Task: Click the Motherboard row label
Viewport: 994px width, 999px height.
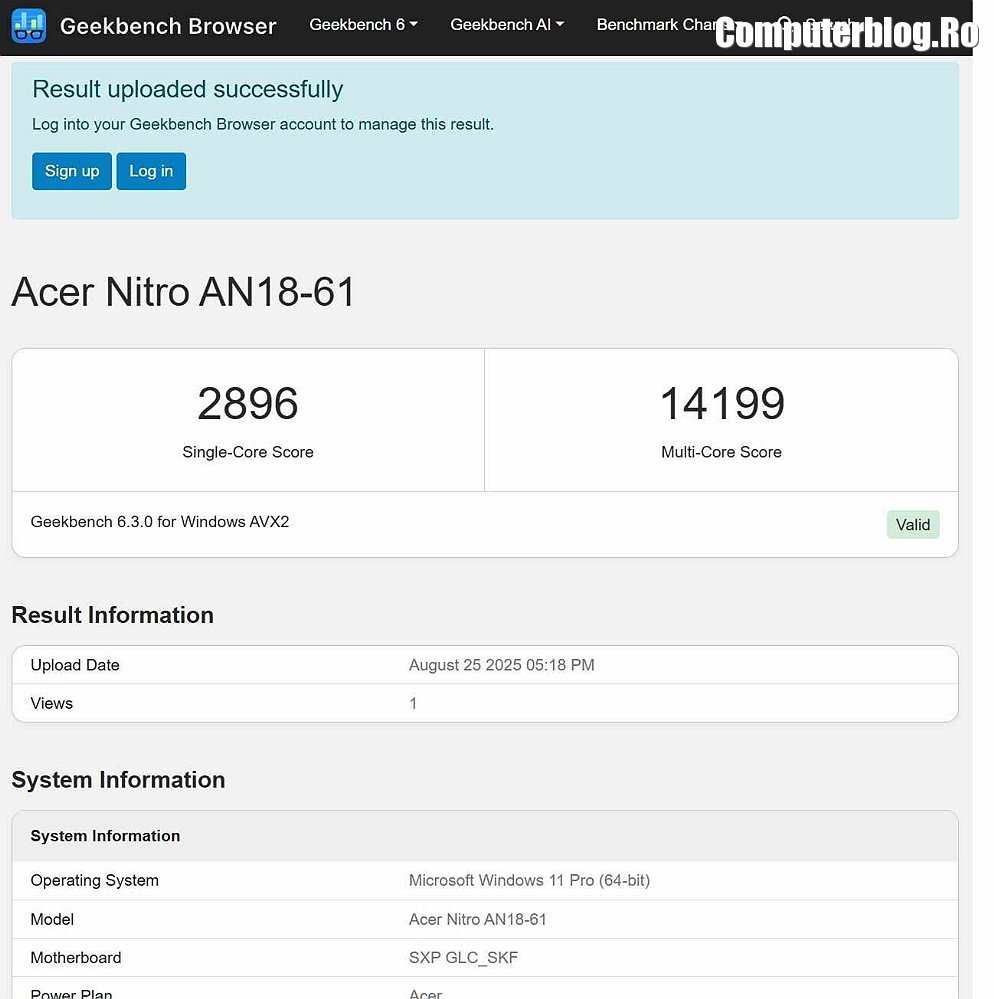Action: [x=75, y=958]
